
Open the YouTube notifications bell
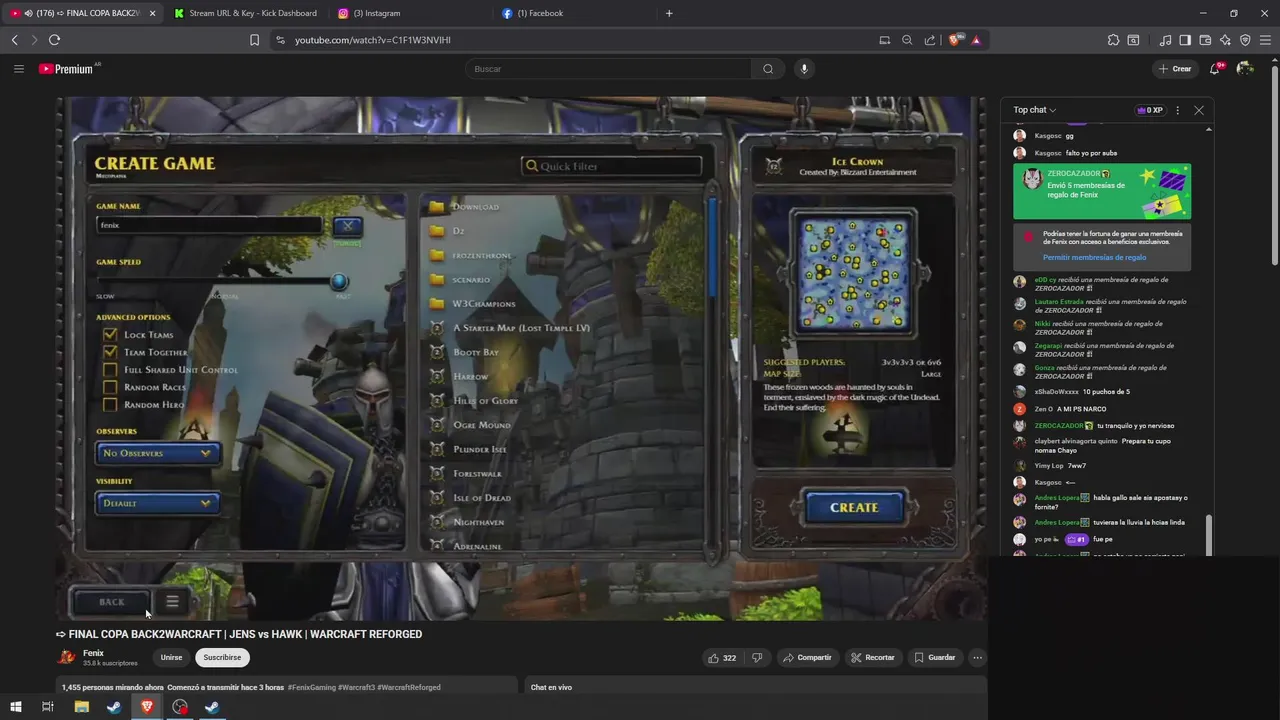1215,69
